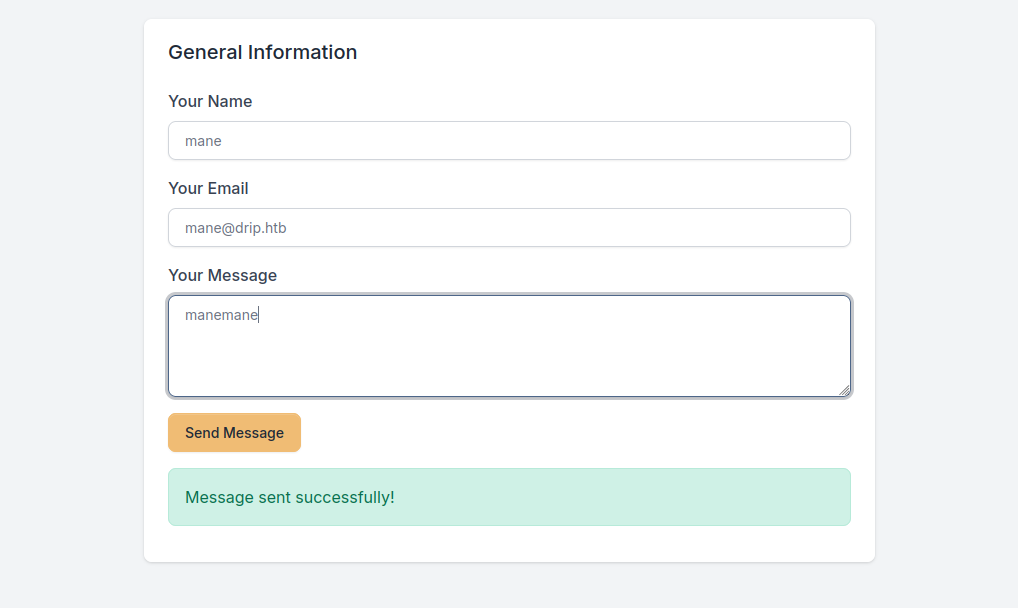This screenshot has width=1018, height=608.
Task: Click gray page background right of card
Action: point(945,300)
